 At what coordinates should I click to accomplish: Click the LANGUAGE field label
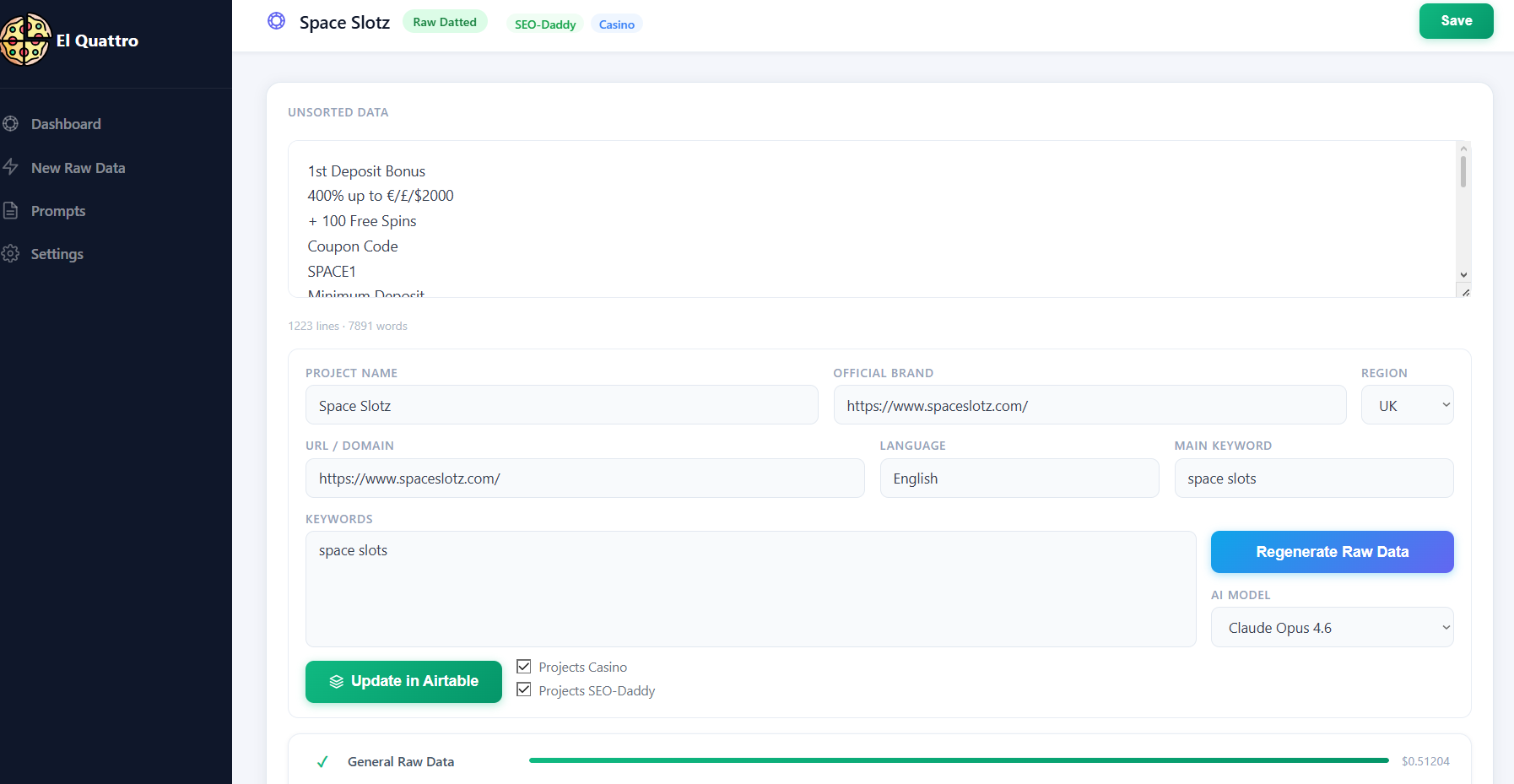tap(913, 446)
